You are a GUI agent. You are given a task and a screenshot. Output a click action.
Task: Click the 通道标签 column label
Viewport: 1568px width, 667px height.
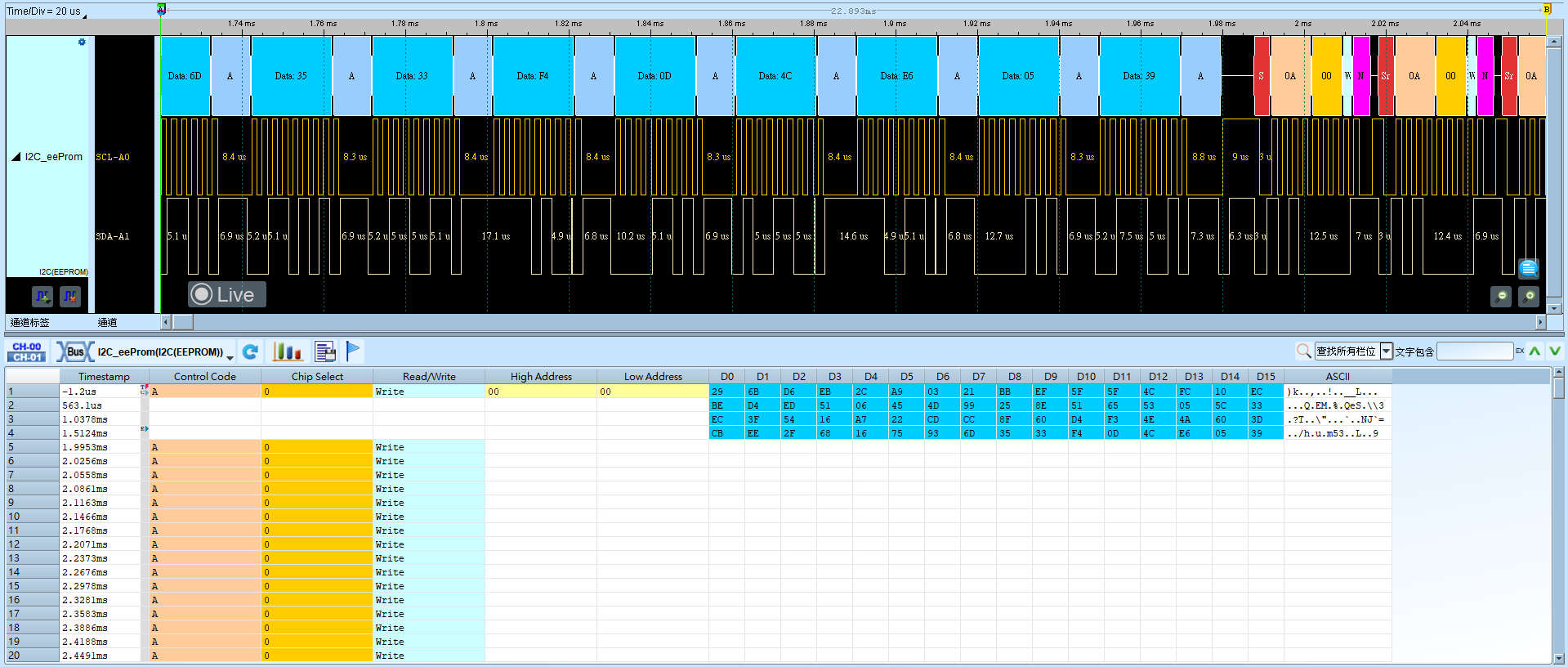[30, 323]
